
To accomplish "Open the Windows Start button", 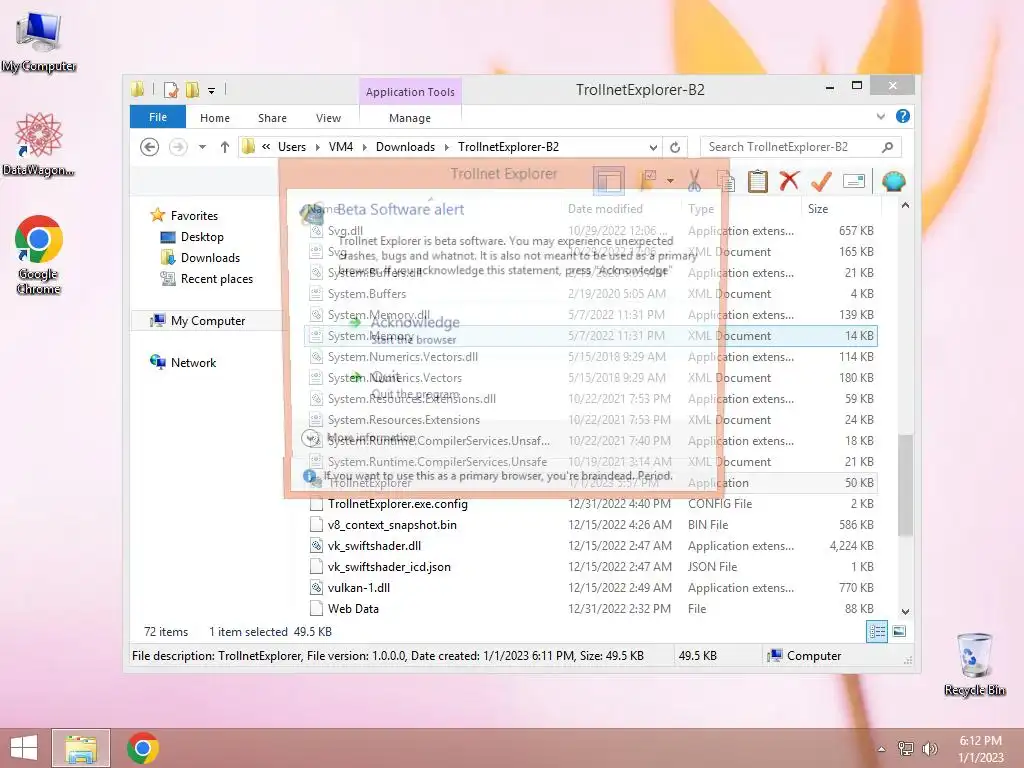I will (x=24, y=748).
